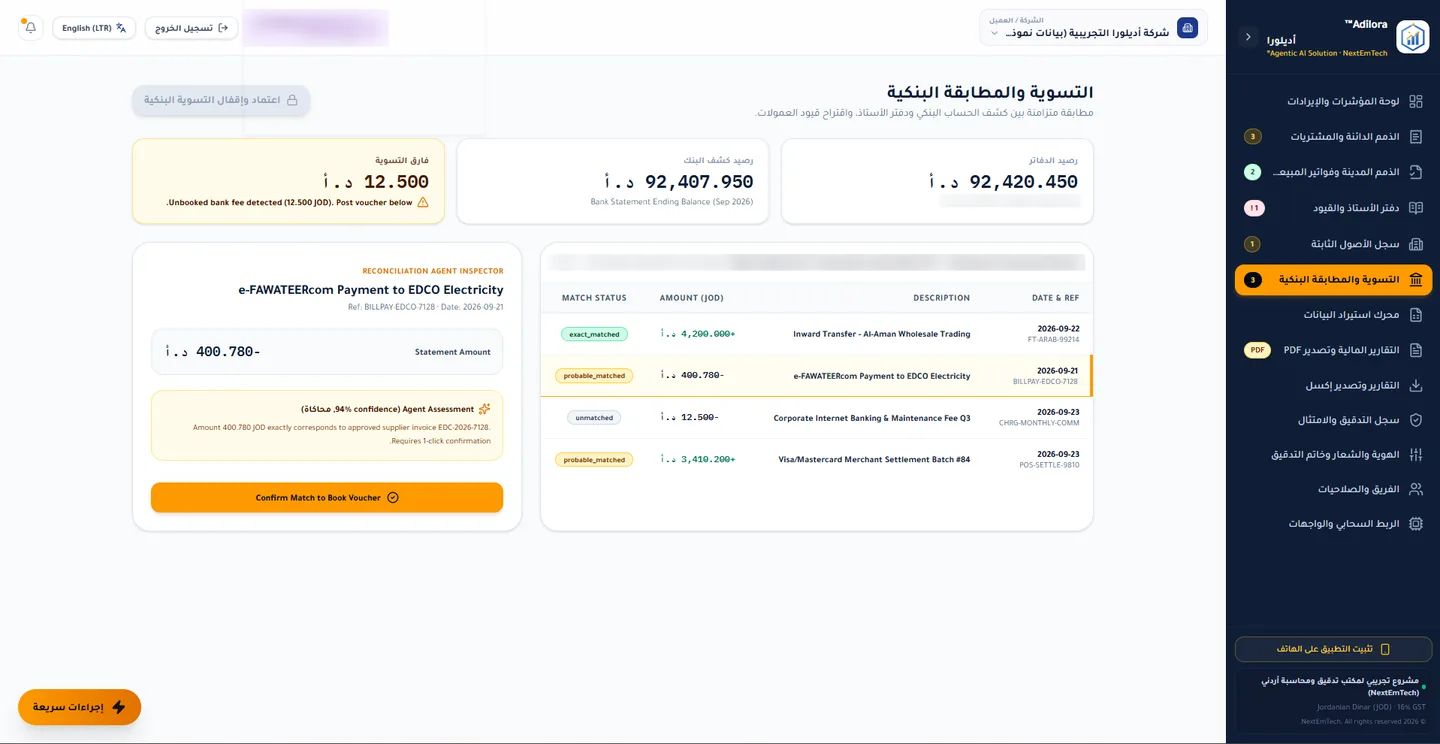Image resolution: width=1440 pixels, height=744 pixels.
Task: Click the رصيد كشف البنك balance 92,407.950
Action: tap(678, 182)
